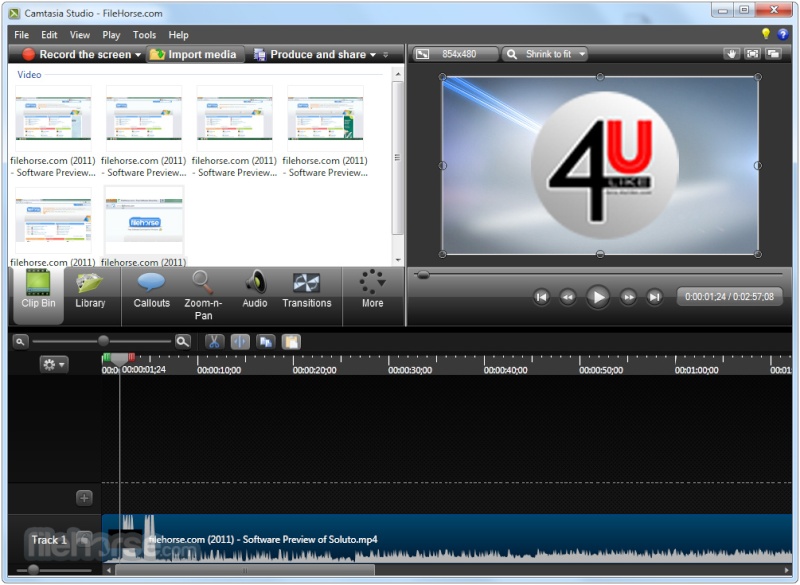Jump to previous clip in preview
800x585 pixels.
click(x=541, y=297)
